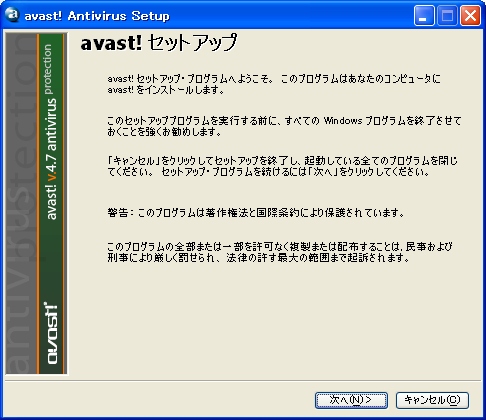Click the vertical 'avast! v.4.7 antivirus' banner text

[51, 159]
